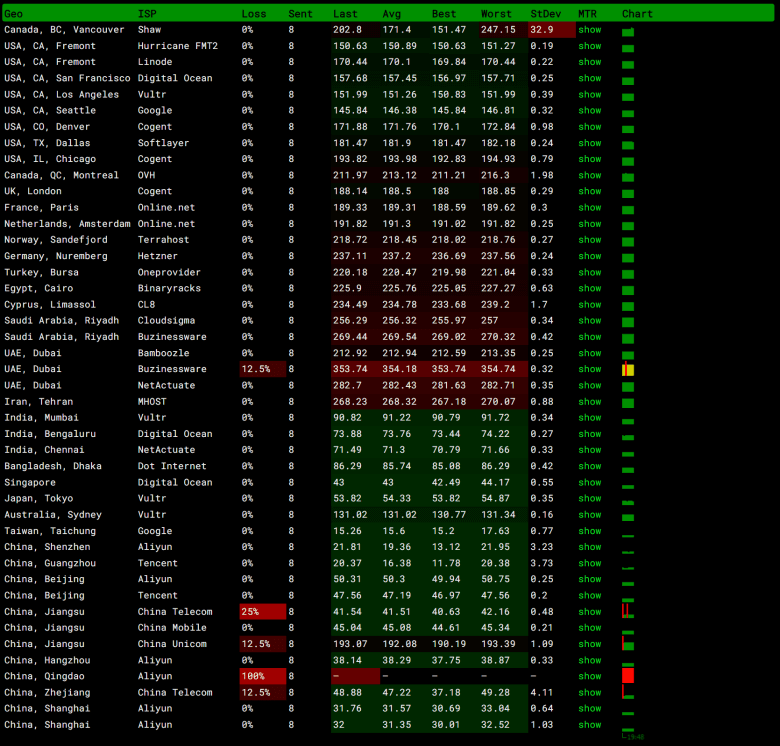Click yellow chart bar for Dubai Buzinessware
This screenshot has height=746, width=780.
(628, 370)
